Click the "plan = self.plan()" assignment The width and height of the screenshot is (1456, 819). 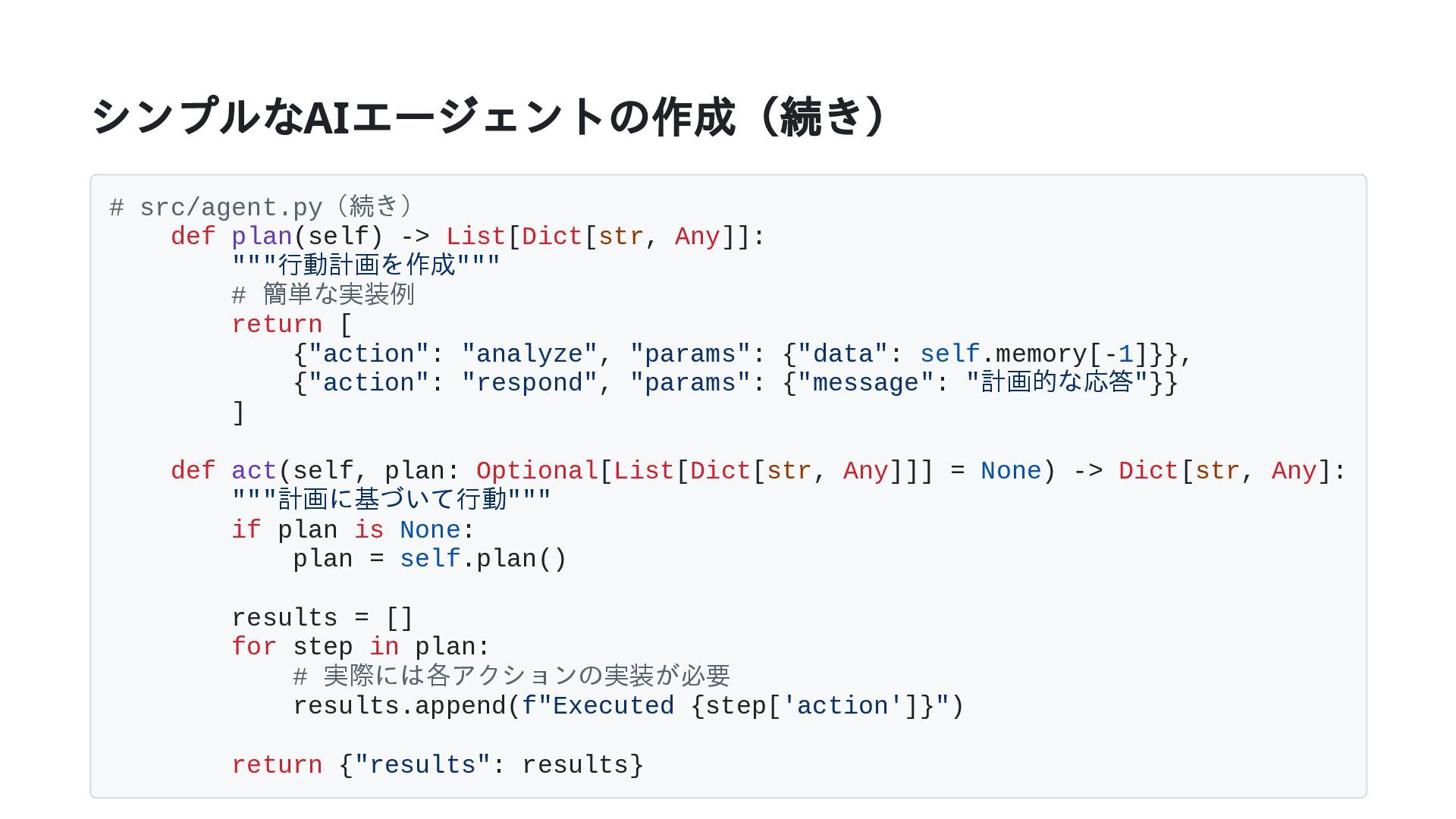(x=429, y=559)
